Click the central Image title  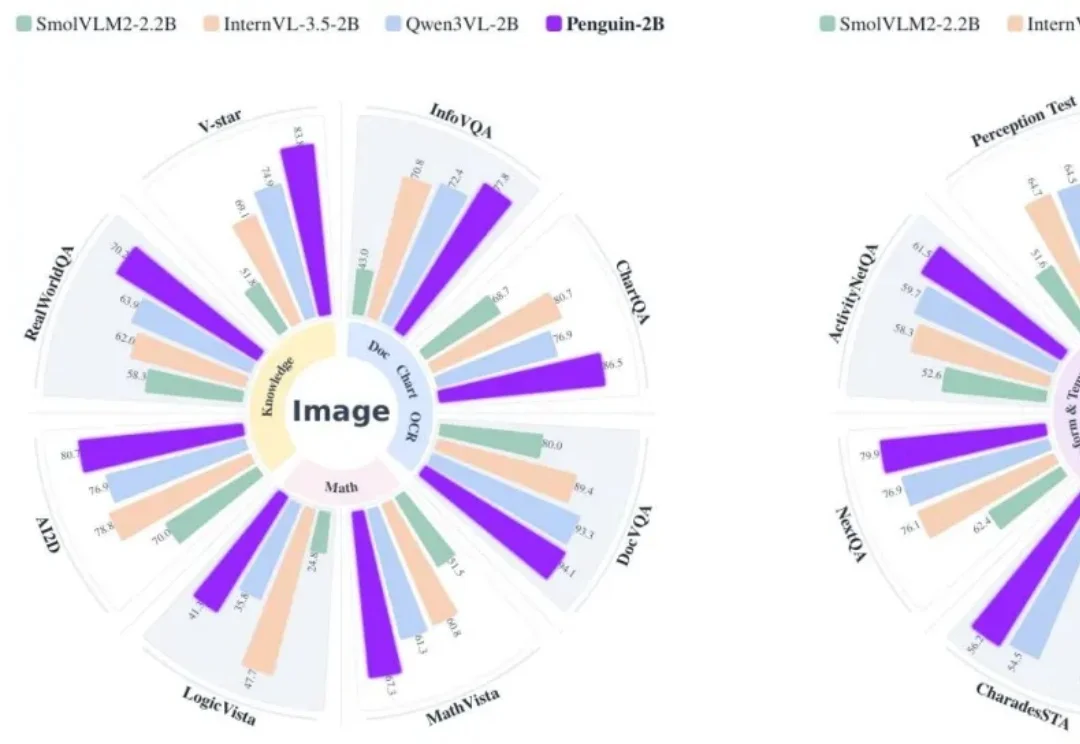pyautogui.click(x=339, y=411)
